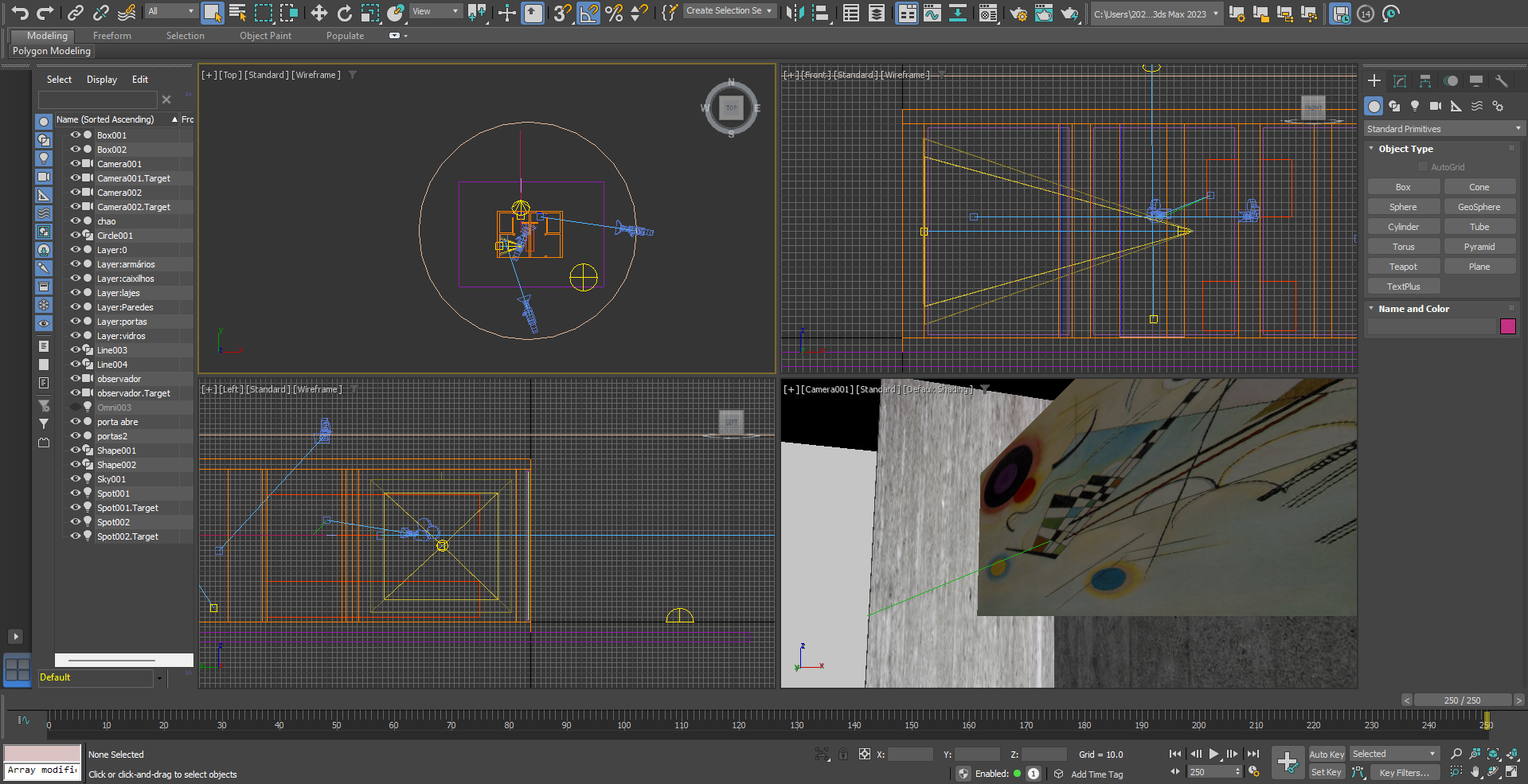Expand the selection filter All dropdown
This screenshot has width=1528, height=784.
pos(170,11)
